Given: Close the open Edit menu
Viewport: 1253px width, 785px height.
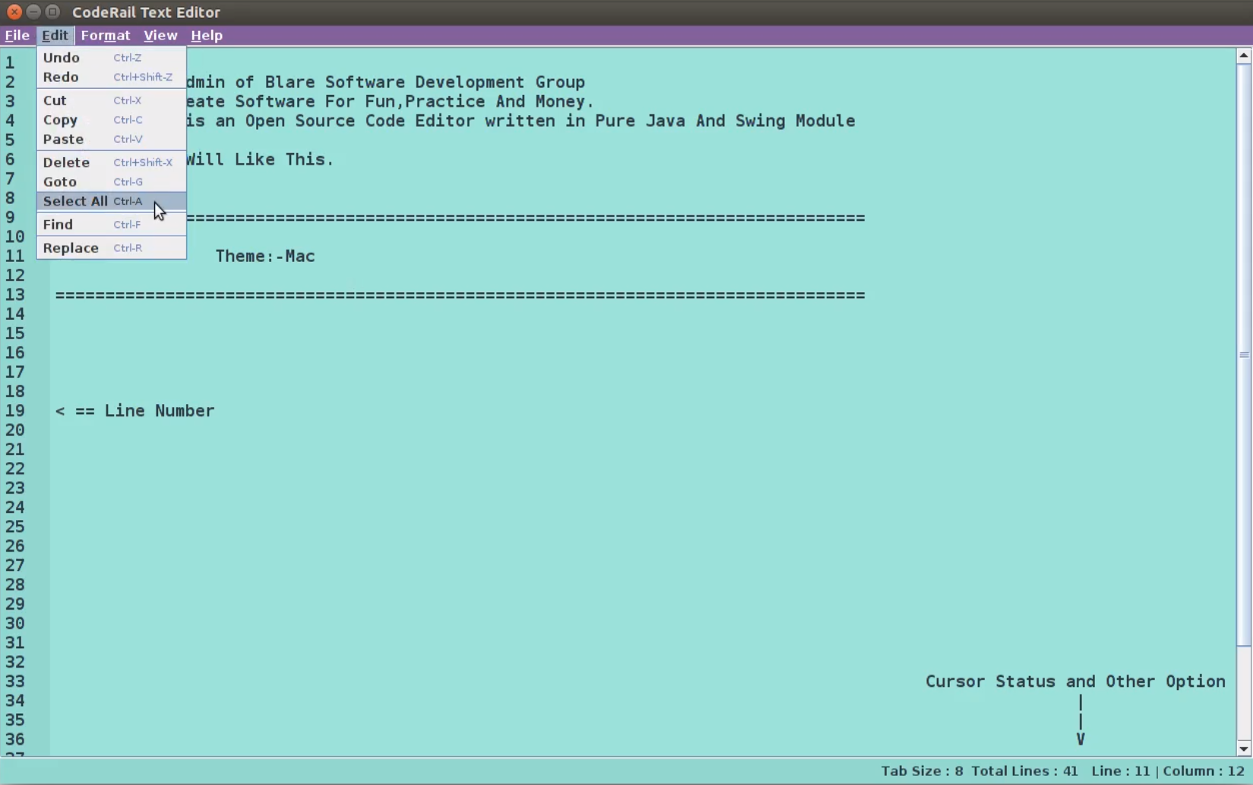Looking at the screenshot, I should [x=55, y=35].
